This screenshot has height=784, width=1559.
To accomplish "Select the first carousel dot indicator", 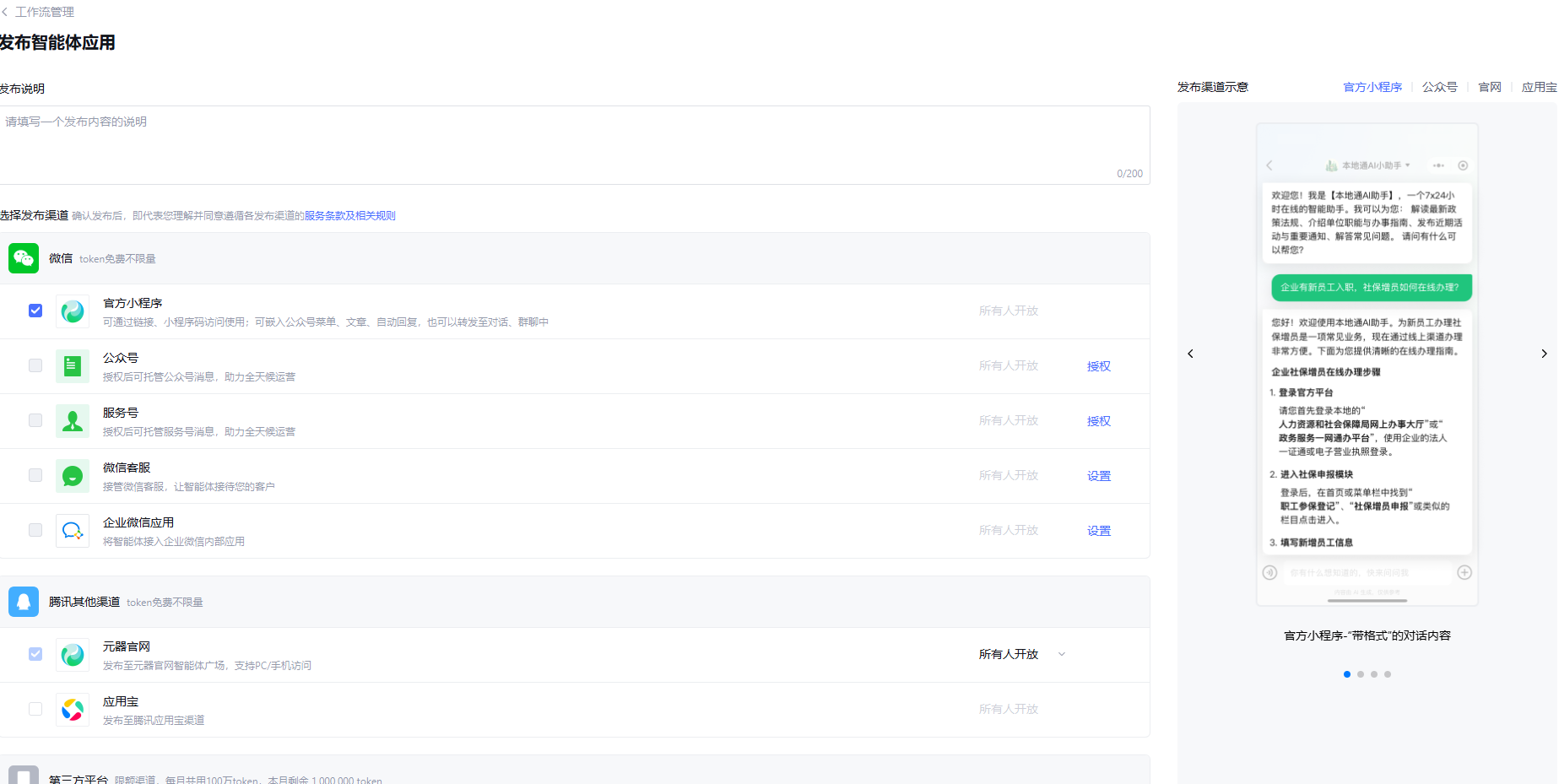I will point(1347,674).
